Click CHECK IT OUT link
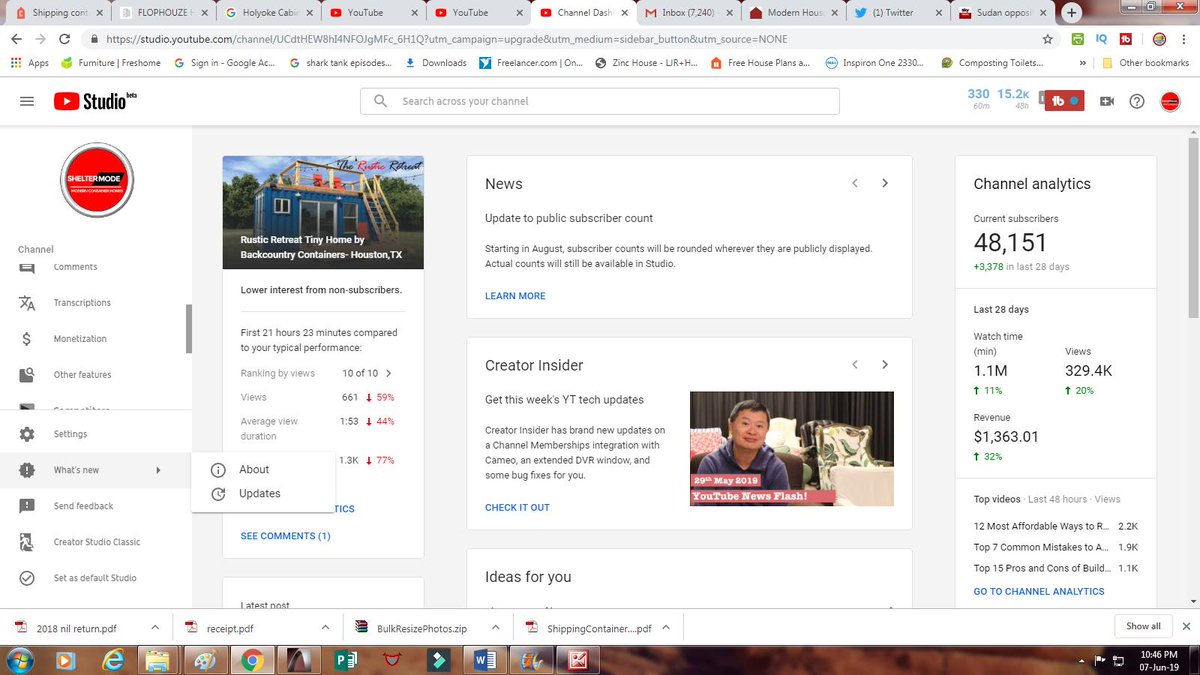Screen dimensions: 1200x675 click(x=517, y=507)
